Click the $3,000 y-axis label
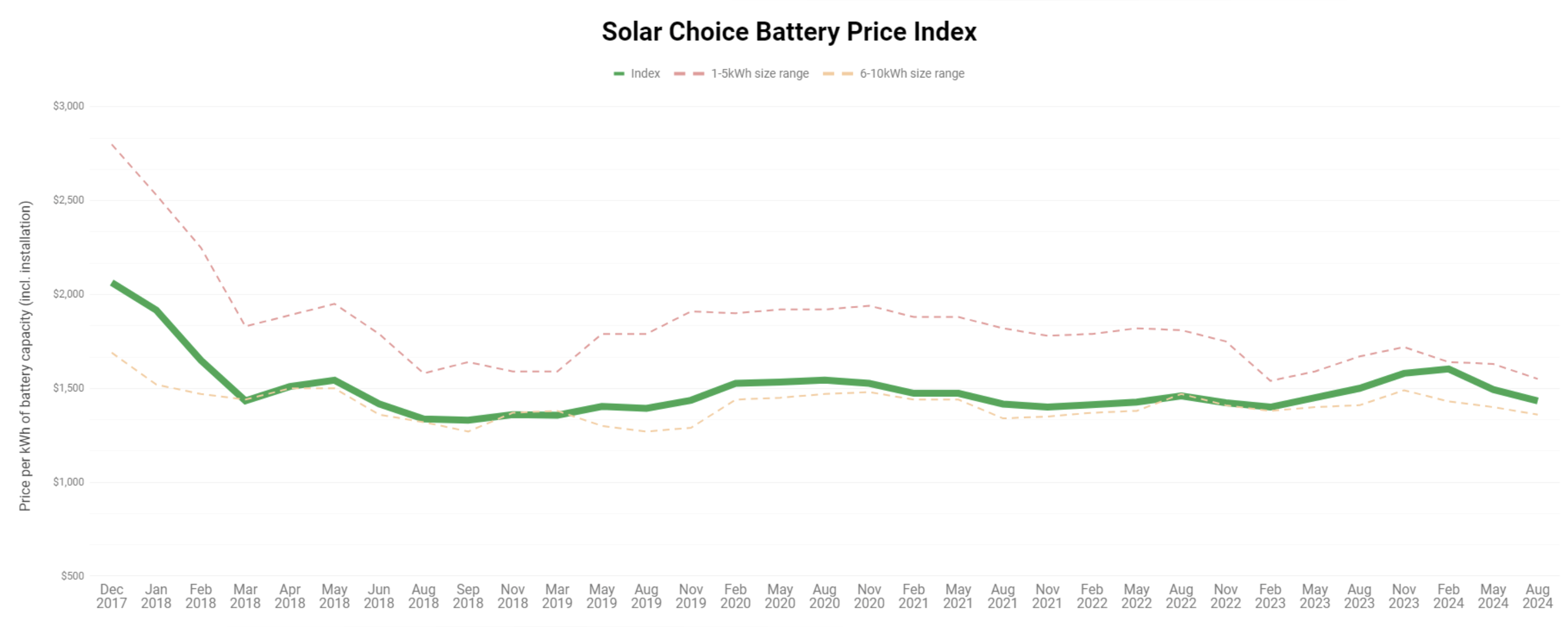1568x627 pixels. 68,106
